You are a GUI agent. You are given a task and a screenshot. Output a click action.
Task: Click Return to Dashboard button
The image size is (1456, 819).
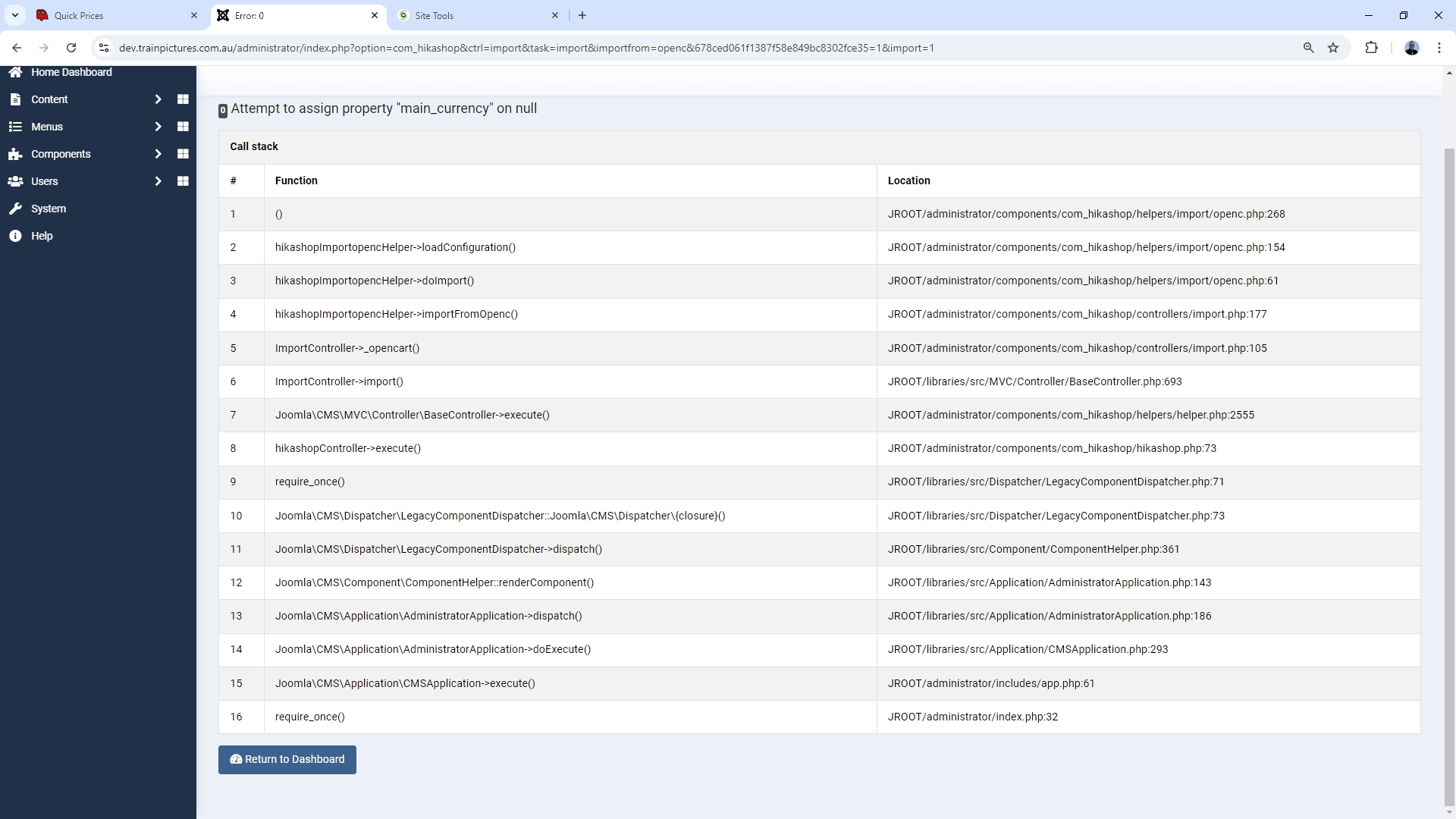pyautogui.click(x=287, y=759)
